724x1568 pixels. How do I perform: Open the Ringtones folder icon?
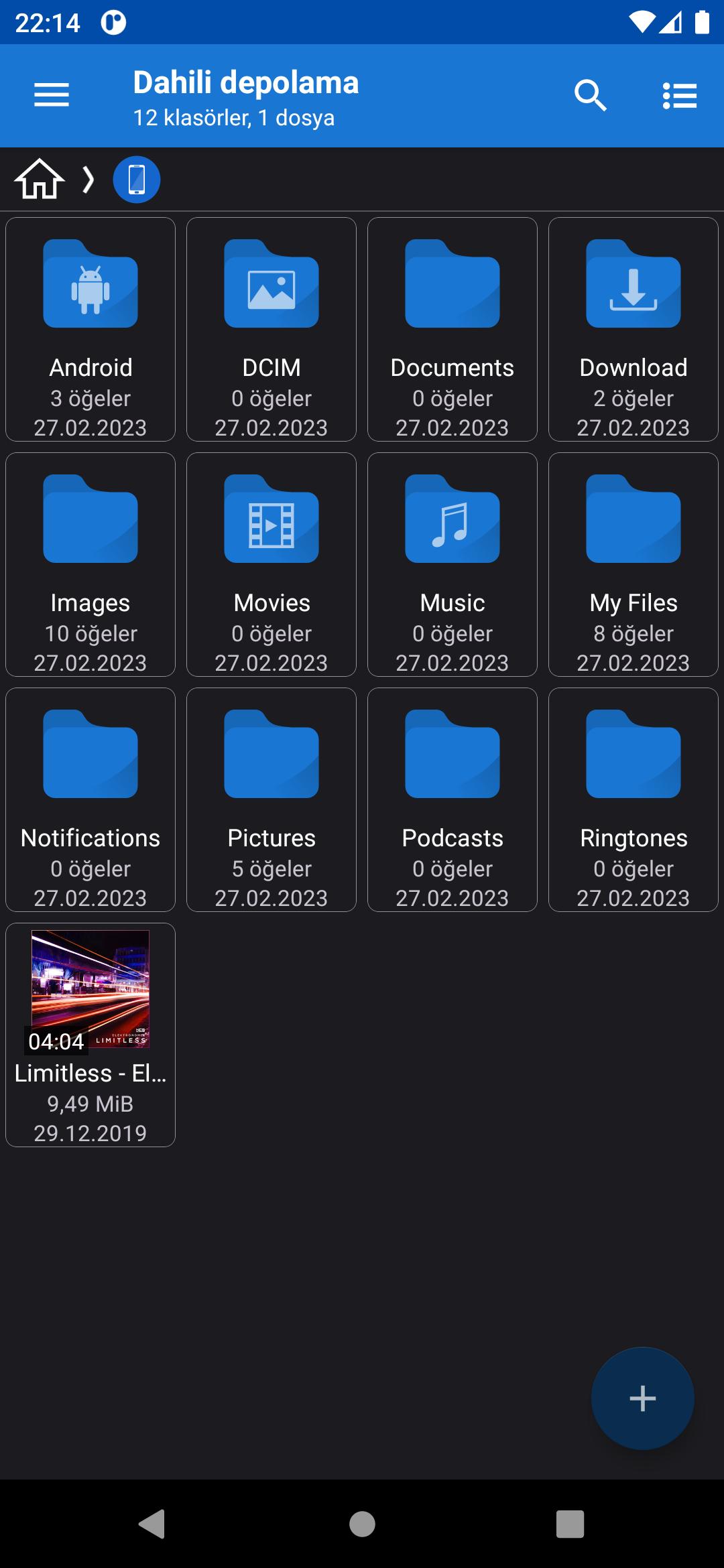tap(633, 754)
